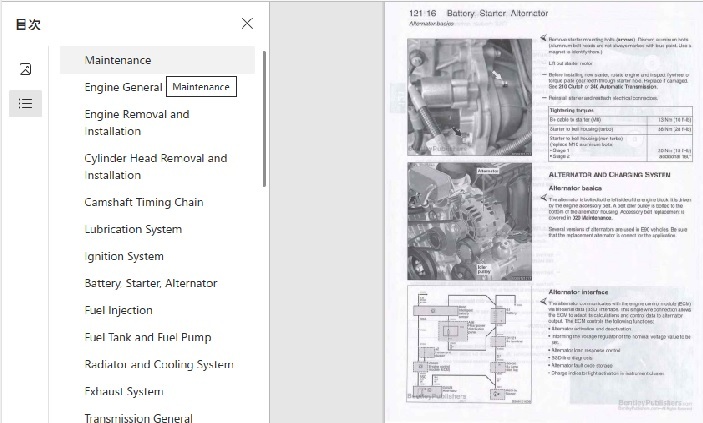Image resolution: width=703 pixels, height=423 pixels.
Task: Click the outline panel scrollbar
Action: [x=265, y=119]
